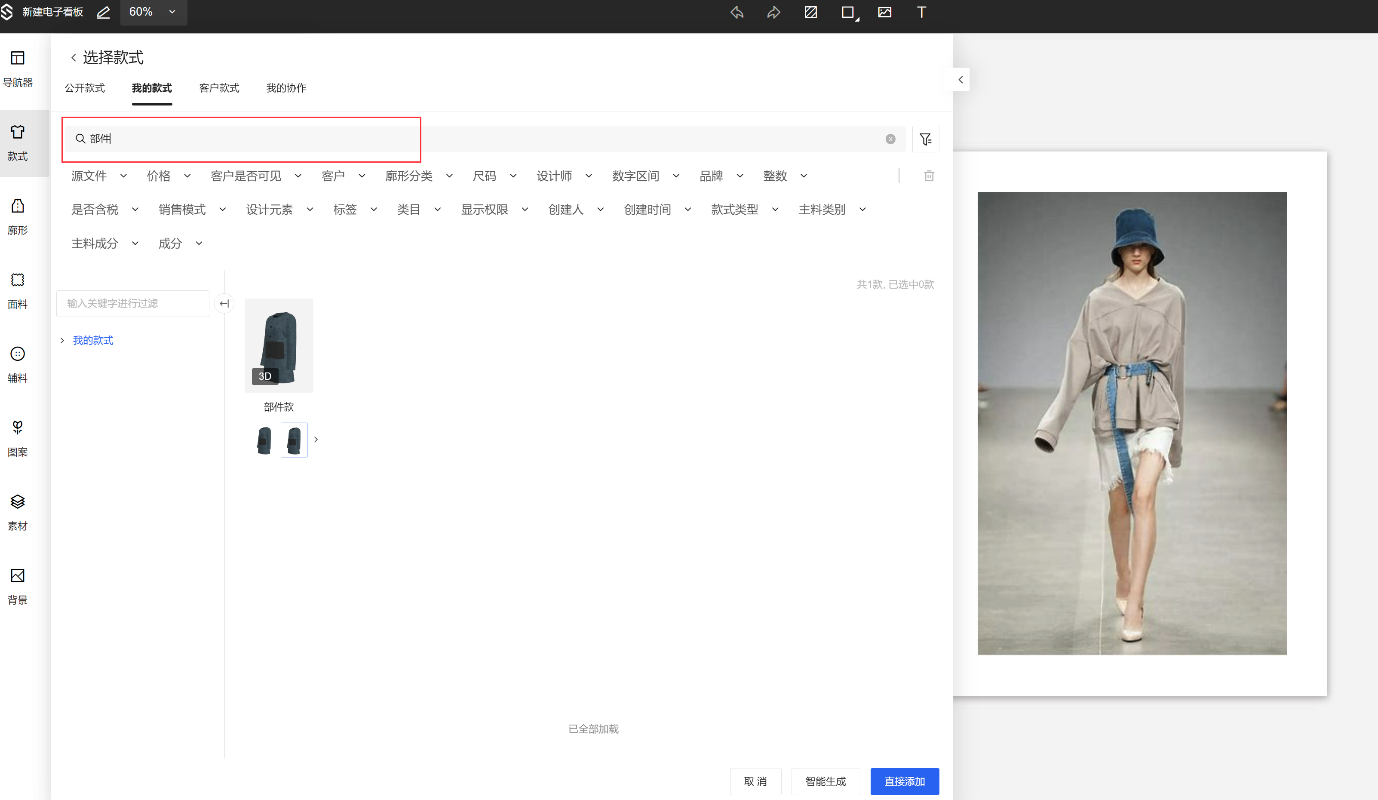1378x800 pixels.
Task: Open the 价格 filter dropdown
Action: pyautogui.click(x=166, y=176)
